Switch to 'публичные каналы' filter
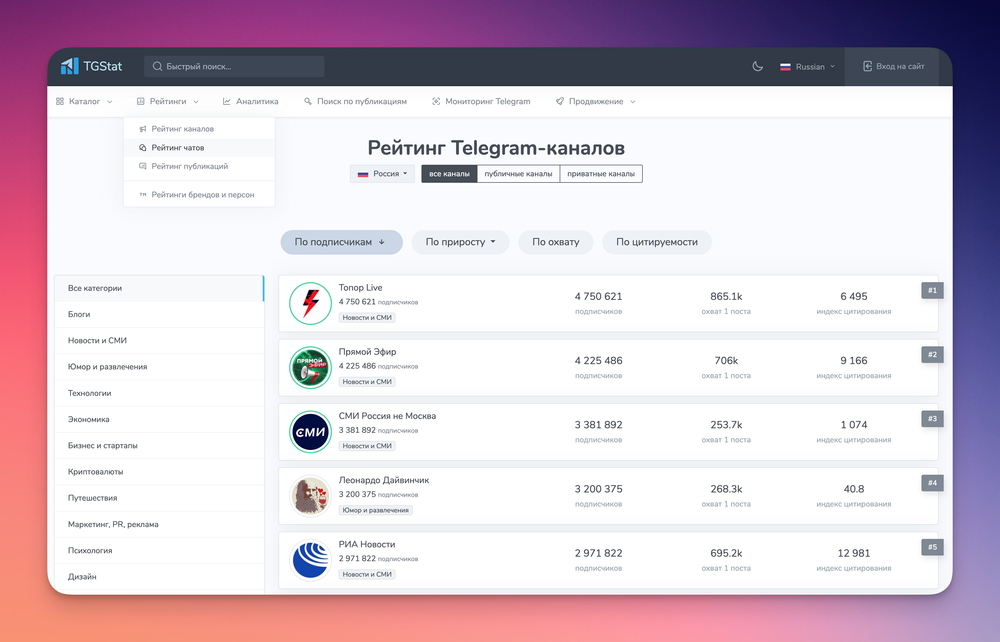The height and width of the screenshot is (642, 1000). click(517, 173)
